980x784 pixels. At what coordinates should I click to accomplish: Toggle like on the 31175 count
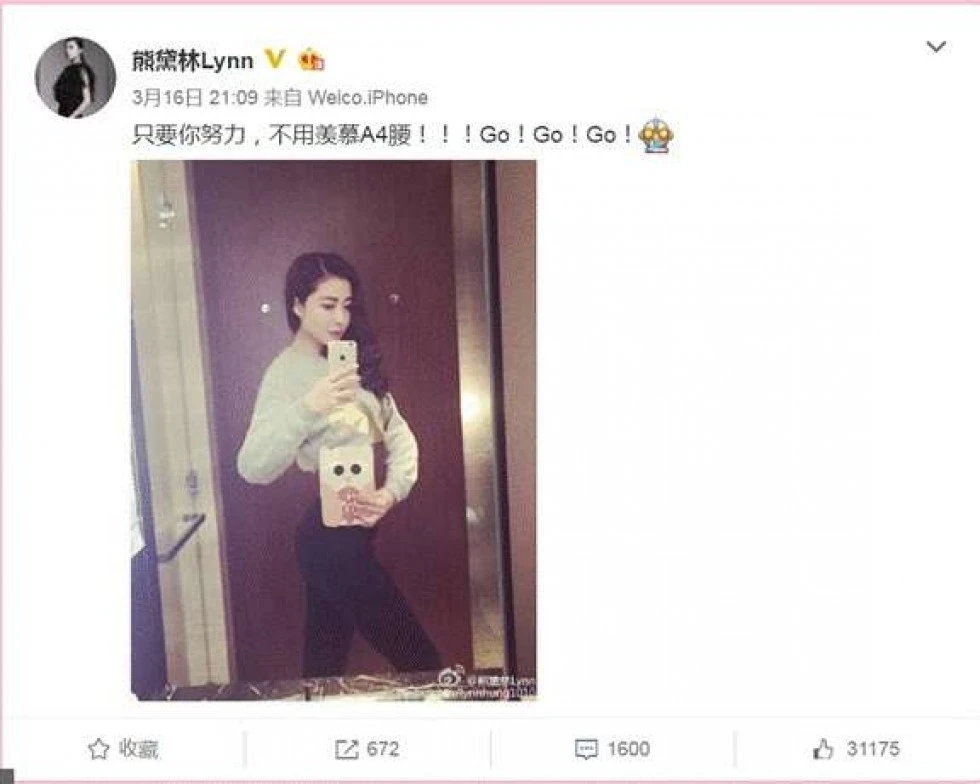tap(856, 748)
